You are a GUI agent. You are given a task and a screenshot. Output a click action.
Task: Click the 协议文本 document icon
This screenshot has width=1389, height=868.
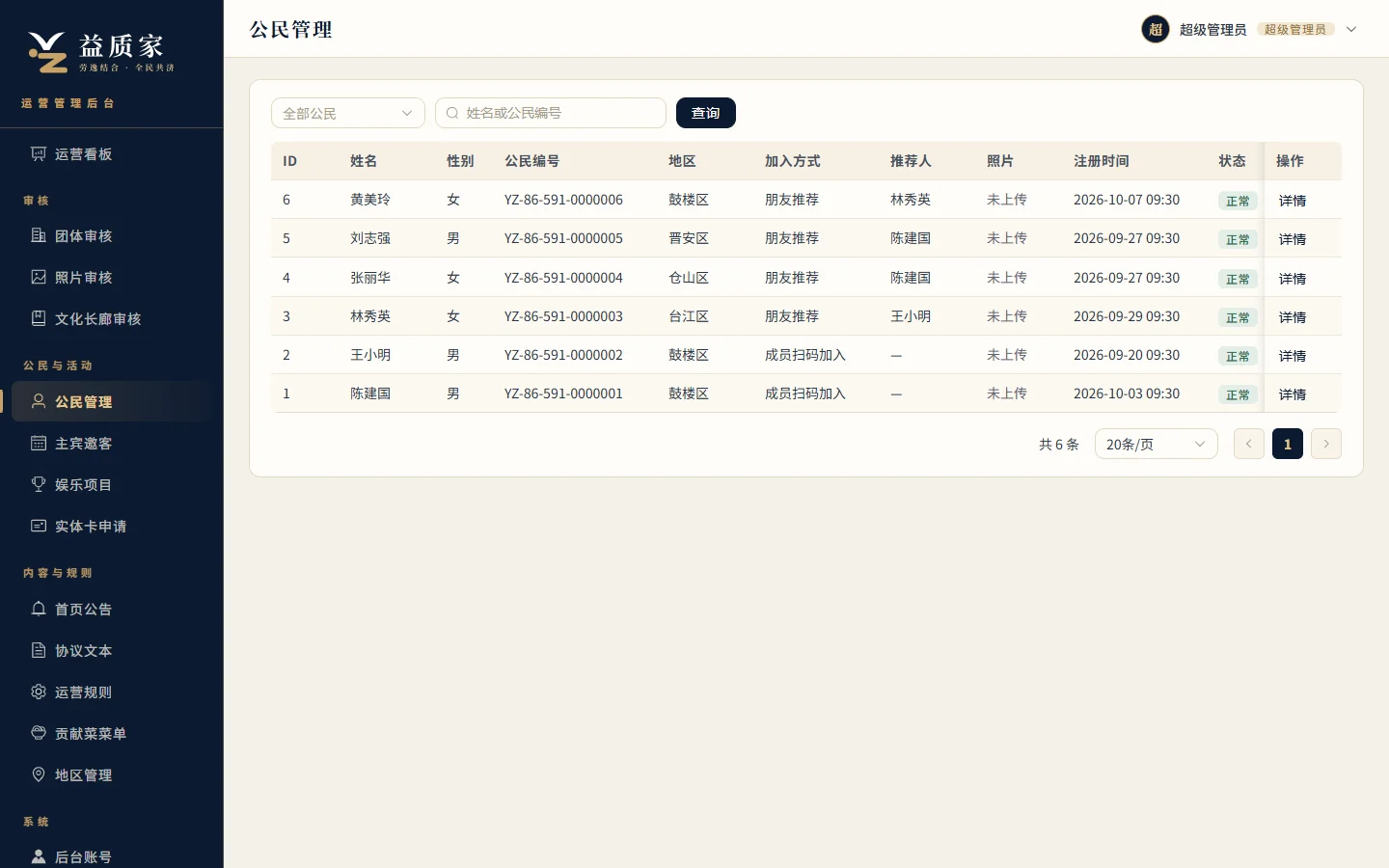(x=39, y=651)
